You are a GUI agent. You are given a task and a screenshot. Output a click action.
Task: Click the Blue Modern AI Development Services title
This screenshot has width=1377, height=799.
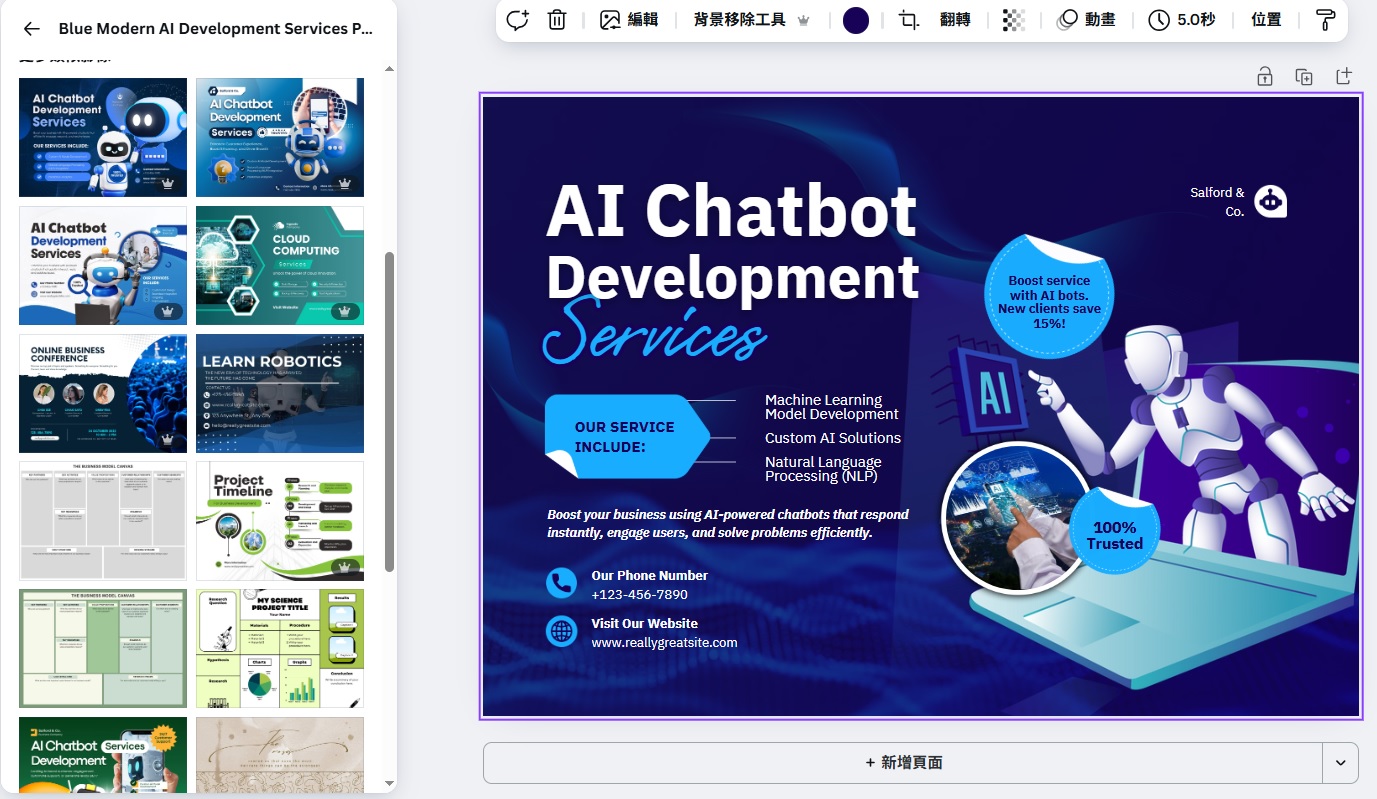(x=216, y=29)
